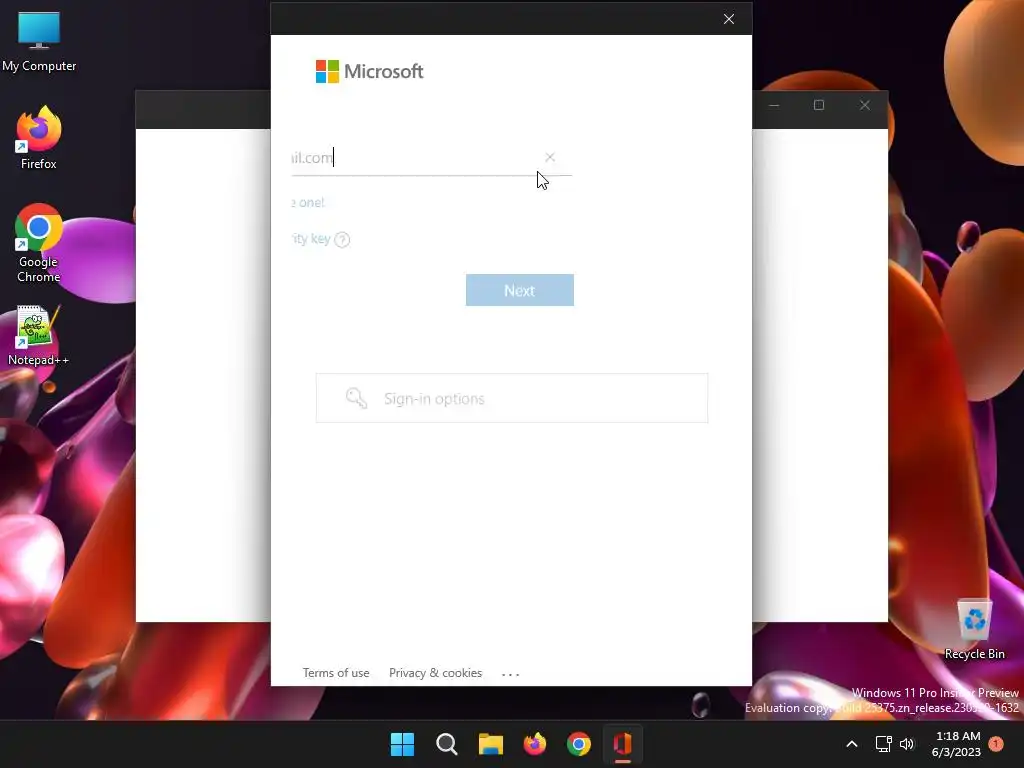Show hidden system tray icons
Image resolution: width=1024 pixels, height=768 pixels.
click(852, 744)
